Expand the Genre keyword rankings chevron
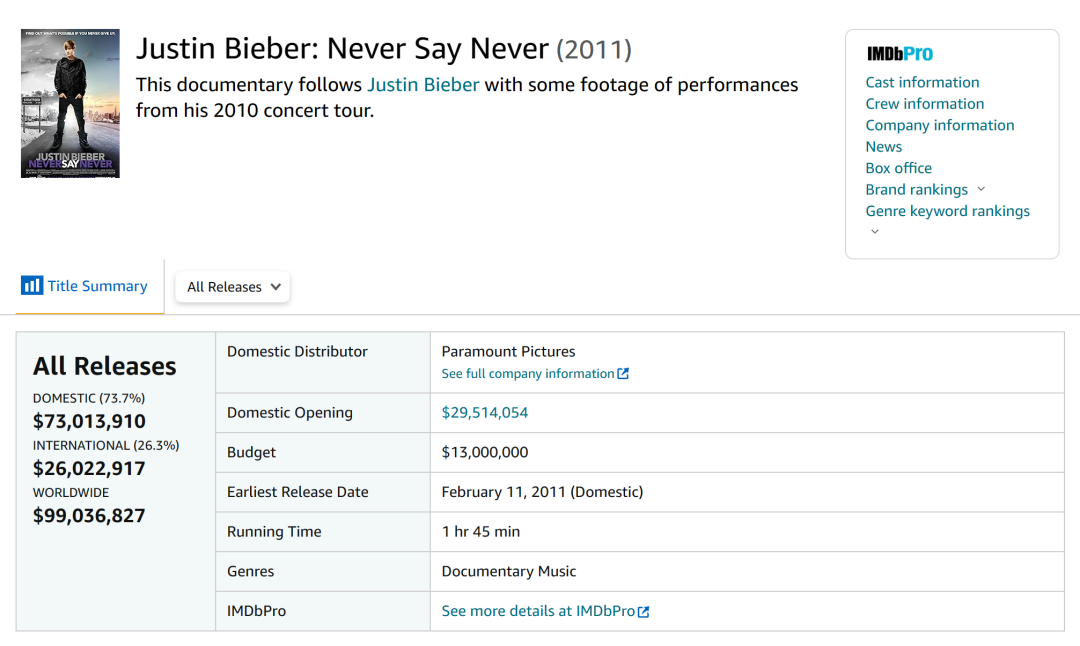This screenshot has height=646, width=1080. (x=875, y=231)
